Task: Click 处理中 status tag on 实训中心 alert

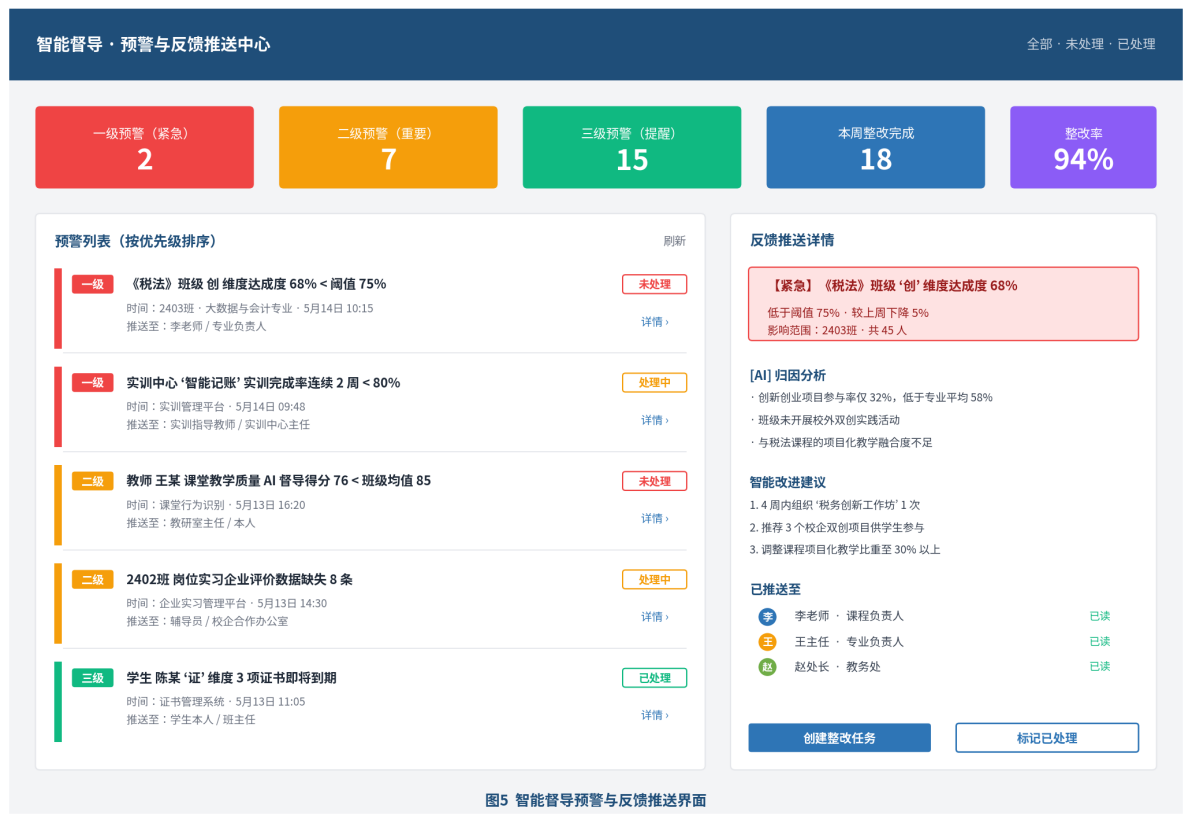Action: click(x=655, y=382)
